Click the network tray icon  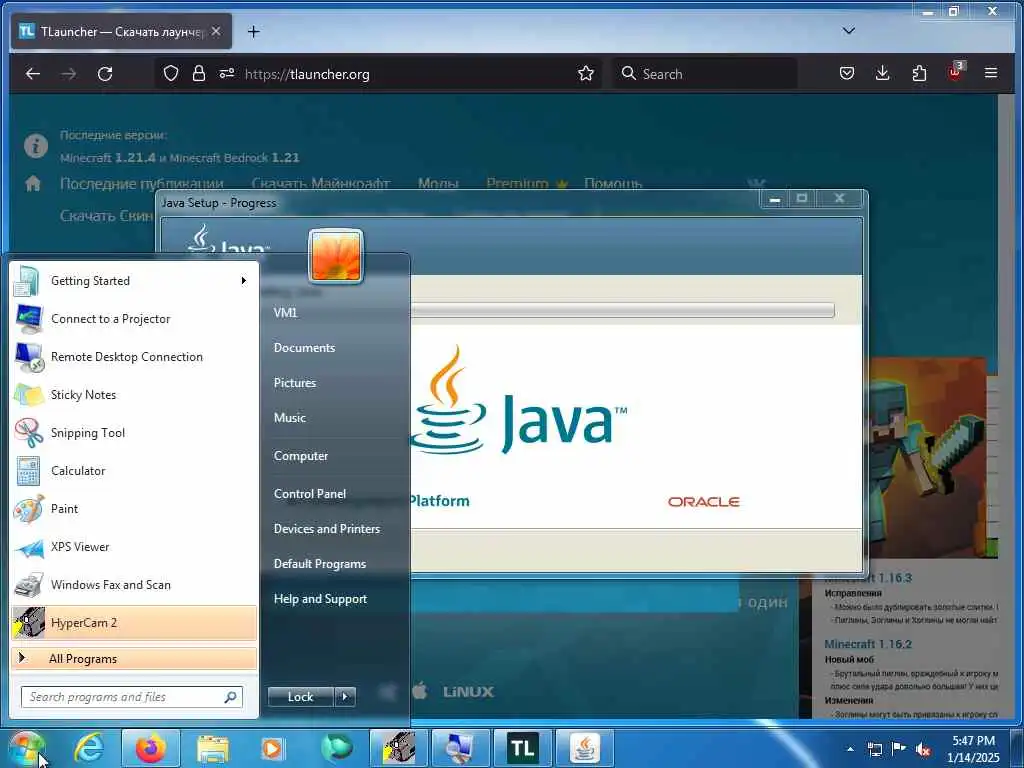pos(874,749)
